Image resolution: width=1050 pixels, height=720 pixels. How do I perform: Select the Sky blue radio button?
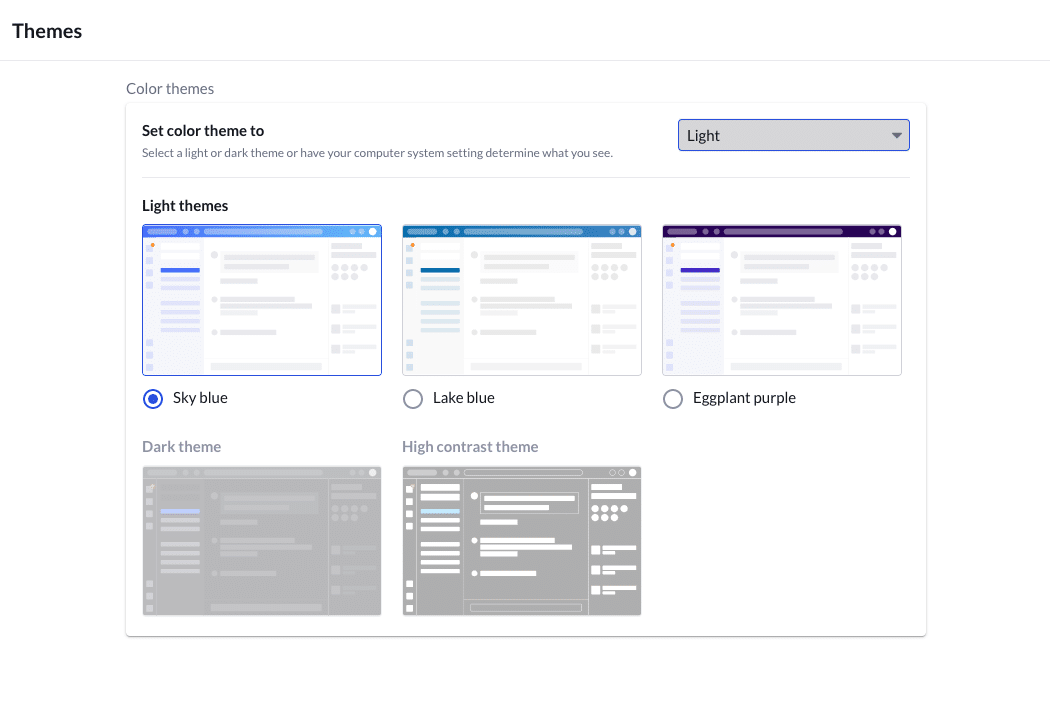[x=153, y=399]
